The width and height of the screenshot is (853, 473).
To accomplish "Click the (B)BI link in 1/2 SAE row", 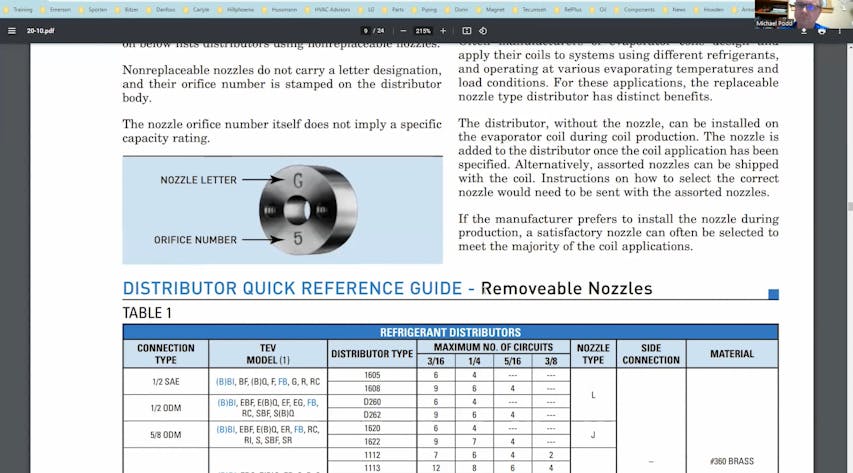I will 227,382.
